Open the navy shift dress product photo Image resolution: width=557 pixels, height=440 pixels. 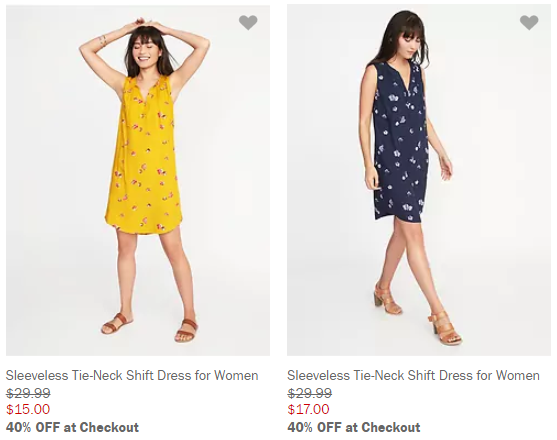click(419, 180)
